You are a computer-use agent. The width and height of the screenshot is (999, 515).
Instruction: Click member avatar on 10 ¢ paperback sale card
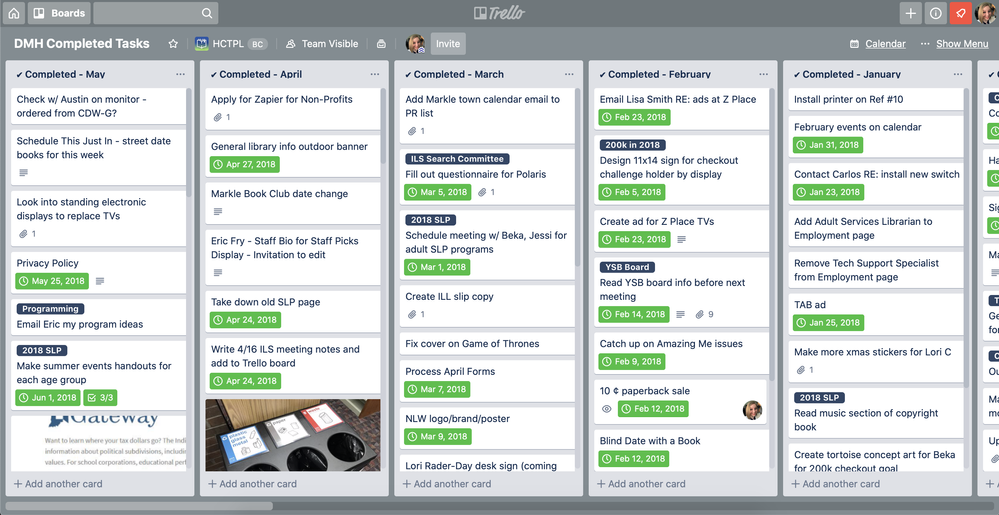tap(752, 410)
